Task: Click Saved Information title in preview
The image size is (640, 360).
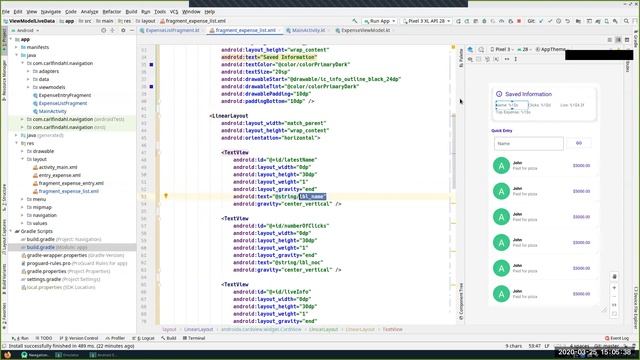Action: [528, 94]
